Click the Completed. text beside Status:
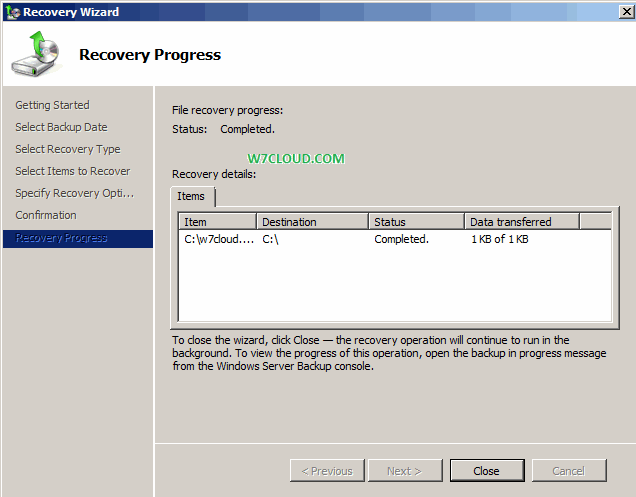Screen dimensions: 636x497 point(247,129)
